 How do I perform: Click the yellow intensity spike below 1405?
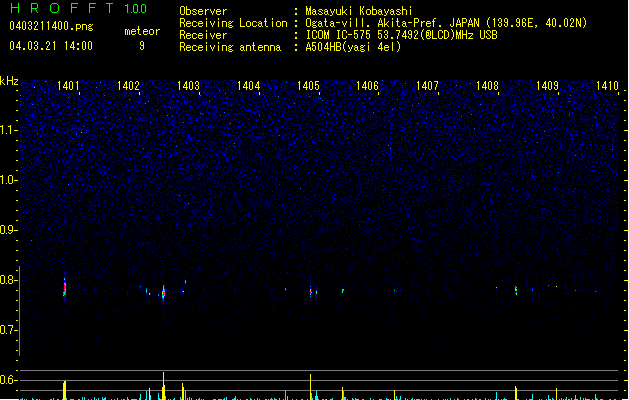point(310,387)
